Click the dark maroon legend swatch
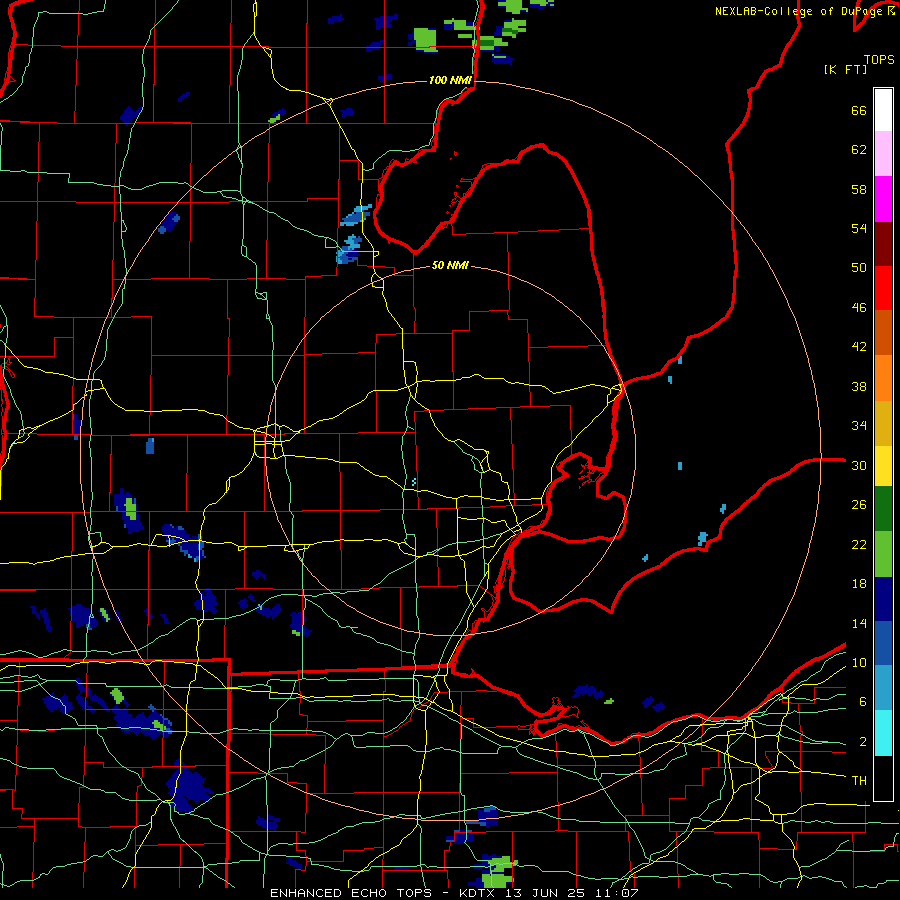This screenshot has width=900, height=900. click(883, 244)
